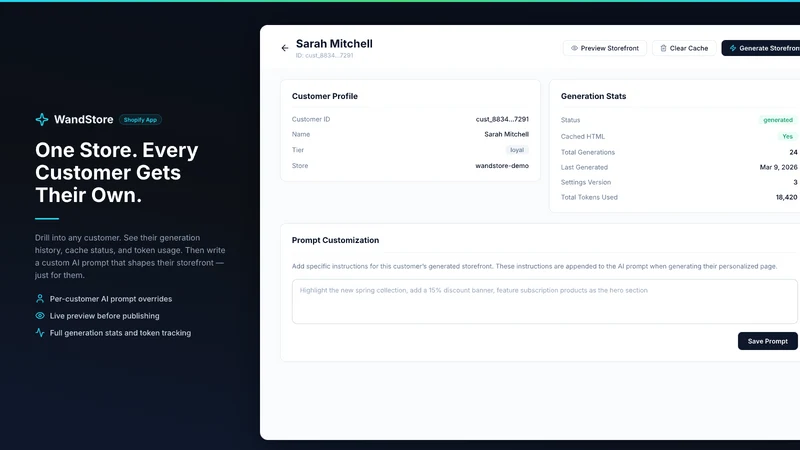
Task: Click the '18,420' total tokens value
Action: click(x=786, y=197)
